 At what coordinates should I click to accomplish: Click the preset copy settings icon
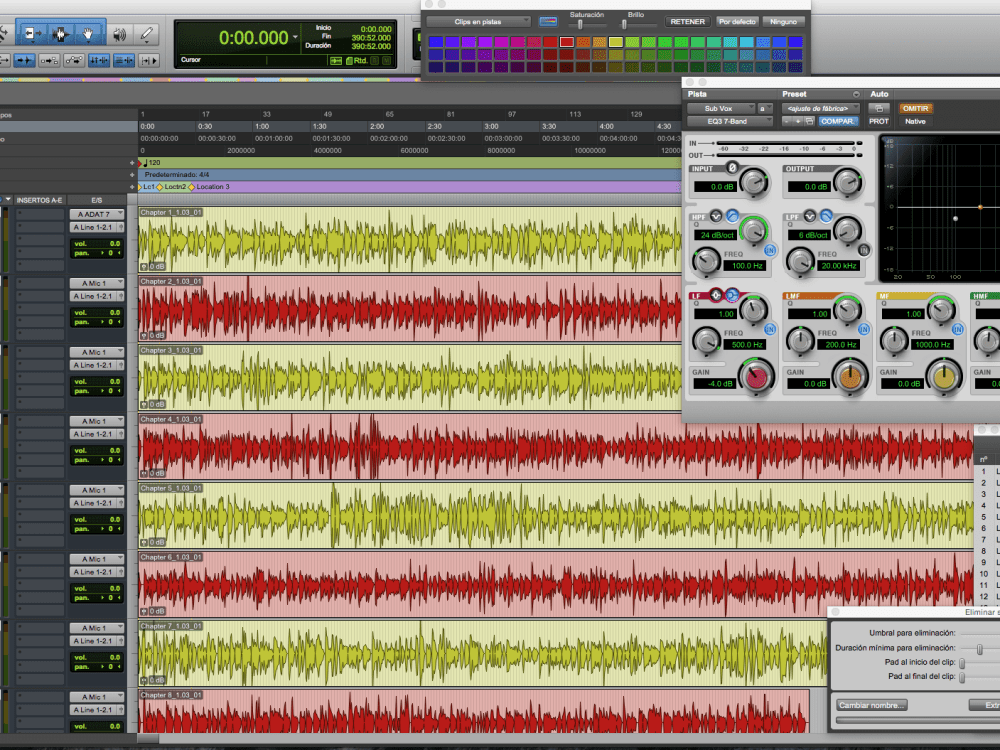(809, 121)
